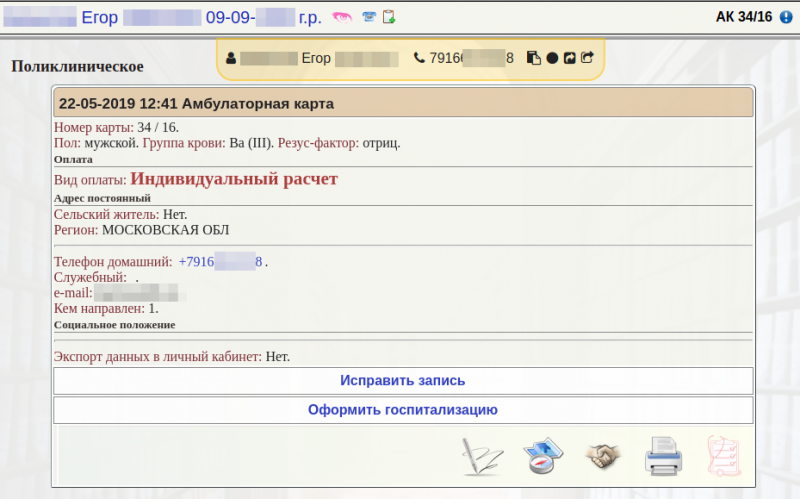Click the home phone number link
The image size is (800, 499).
pos(220,262)
